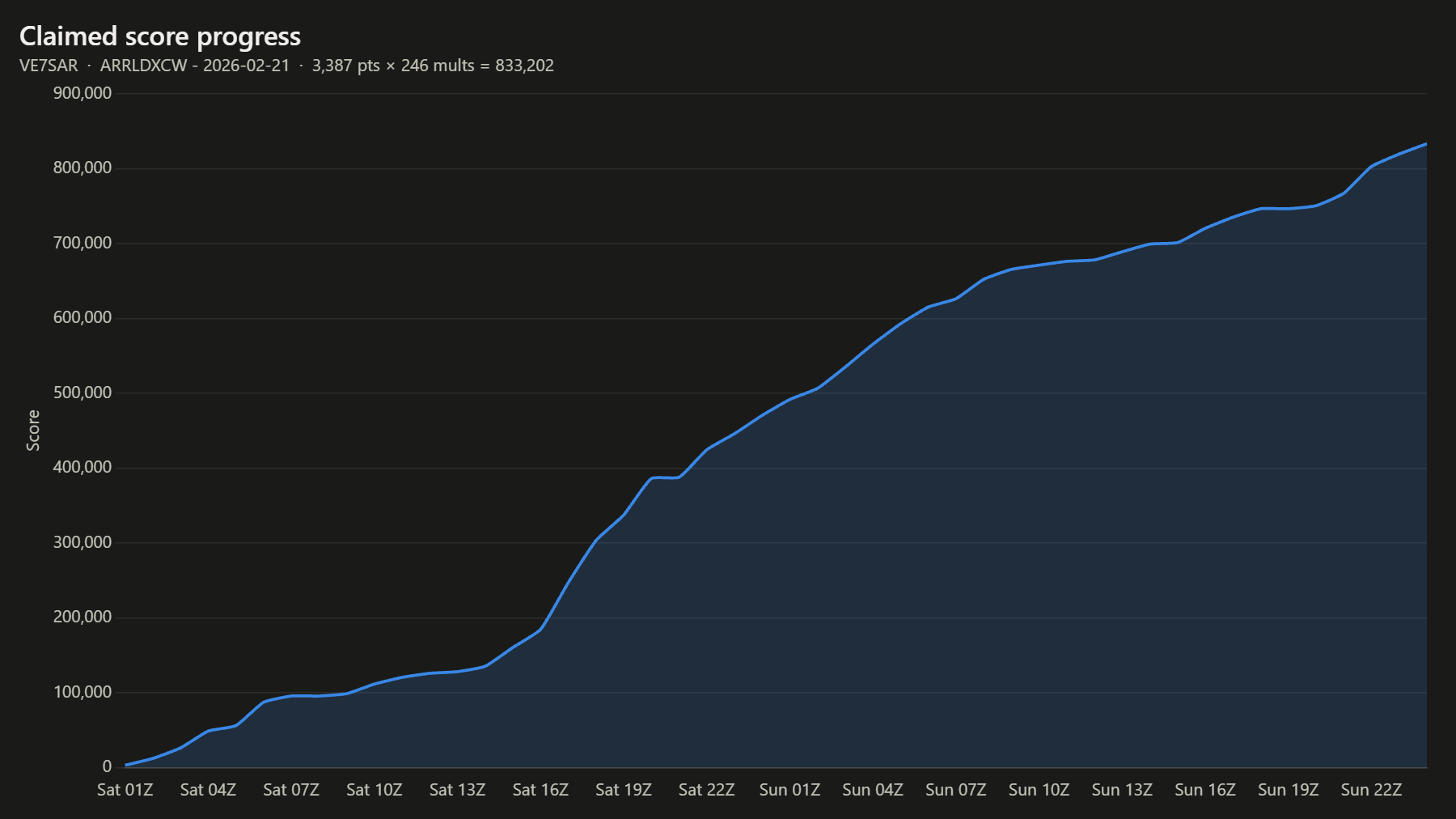The image size is (1456, 819).
Task: Click the 200,000 y-axis label
Action: coord(83,617)
